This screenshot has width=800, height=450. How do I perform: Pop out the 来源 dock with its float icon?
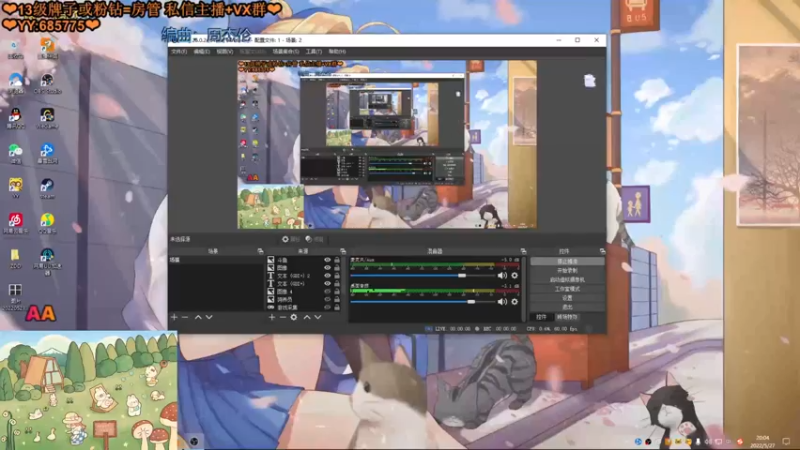pos(343,251)
